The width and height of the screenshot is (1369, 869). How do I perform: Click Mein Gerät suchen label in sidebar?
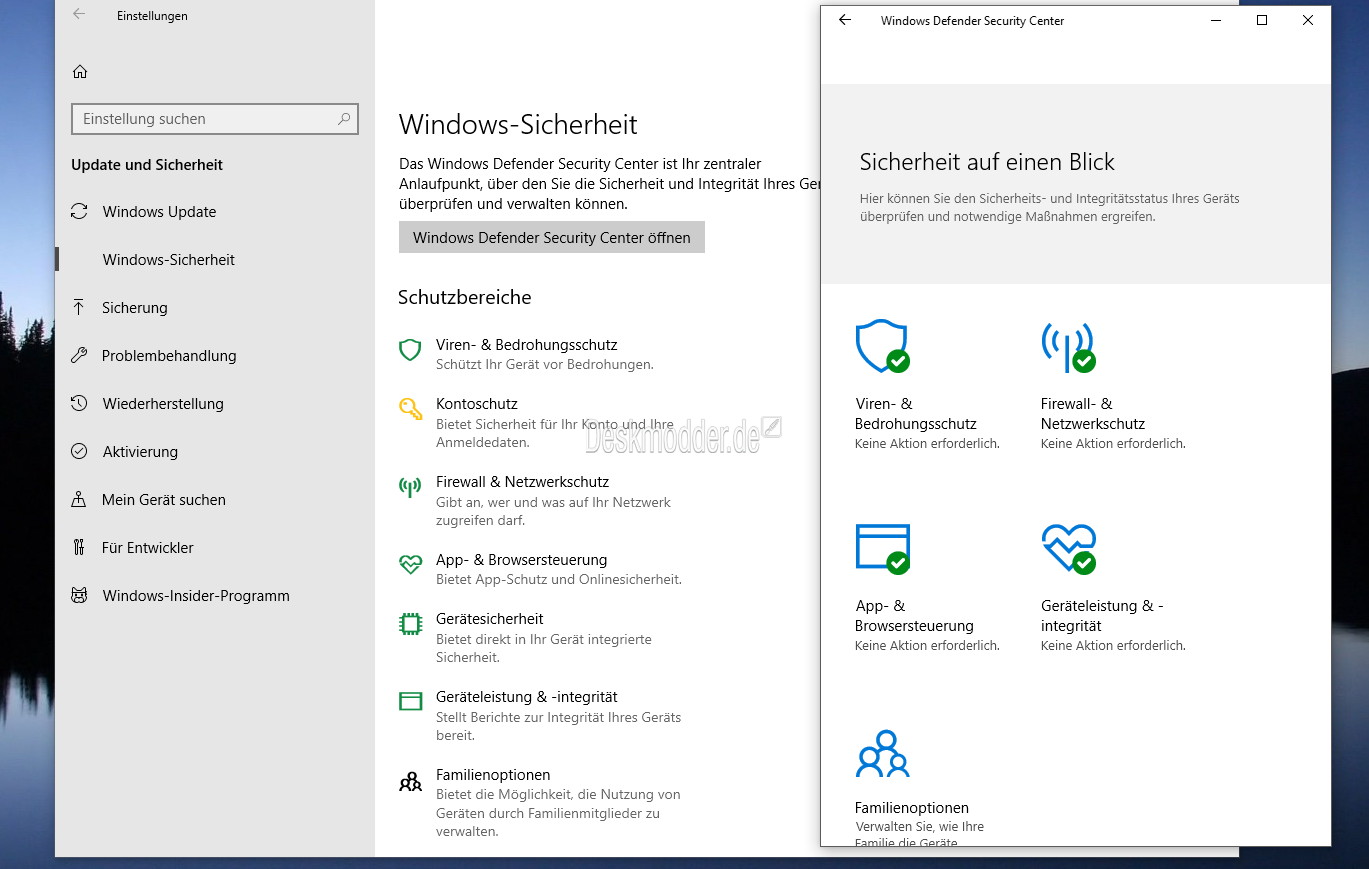(x=164, y=499)
